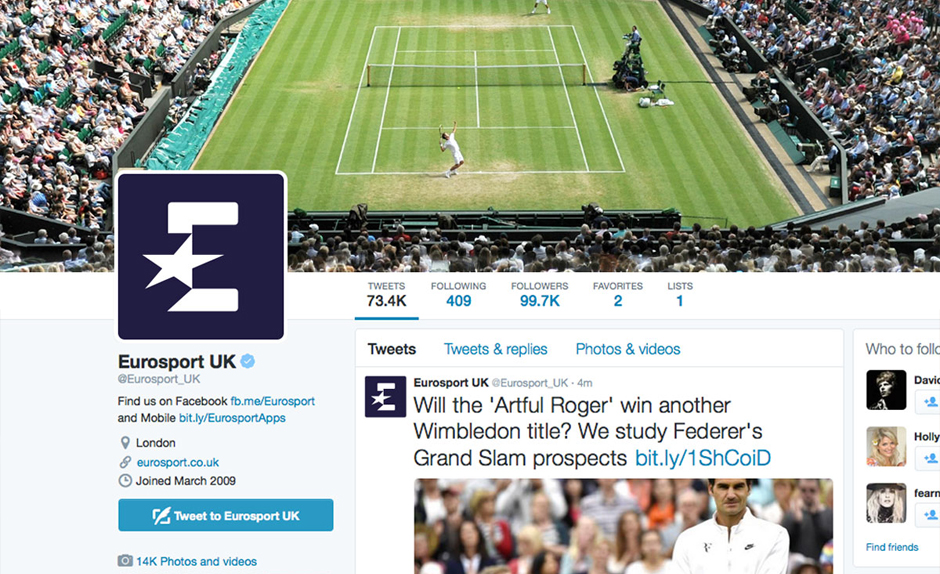Click the Find friends link

point(891,547)
